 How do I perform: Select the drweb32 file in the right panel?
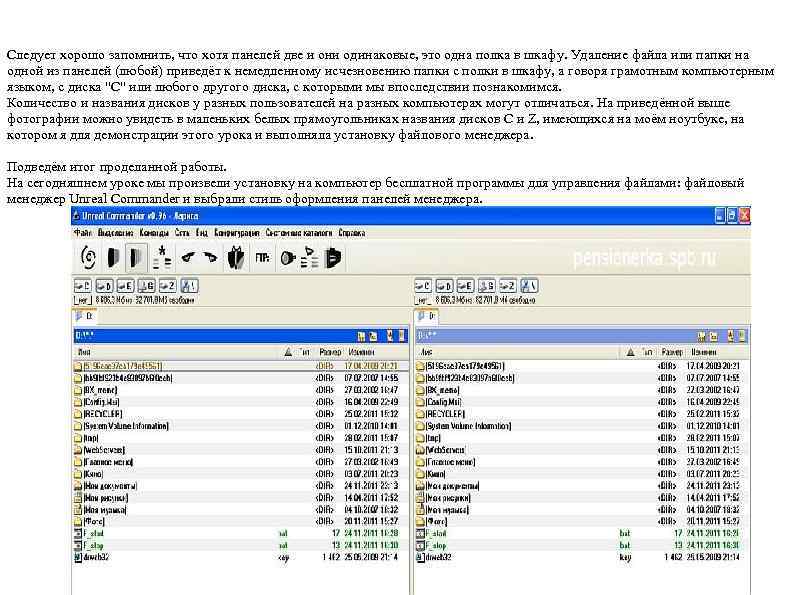582,557
